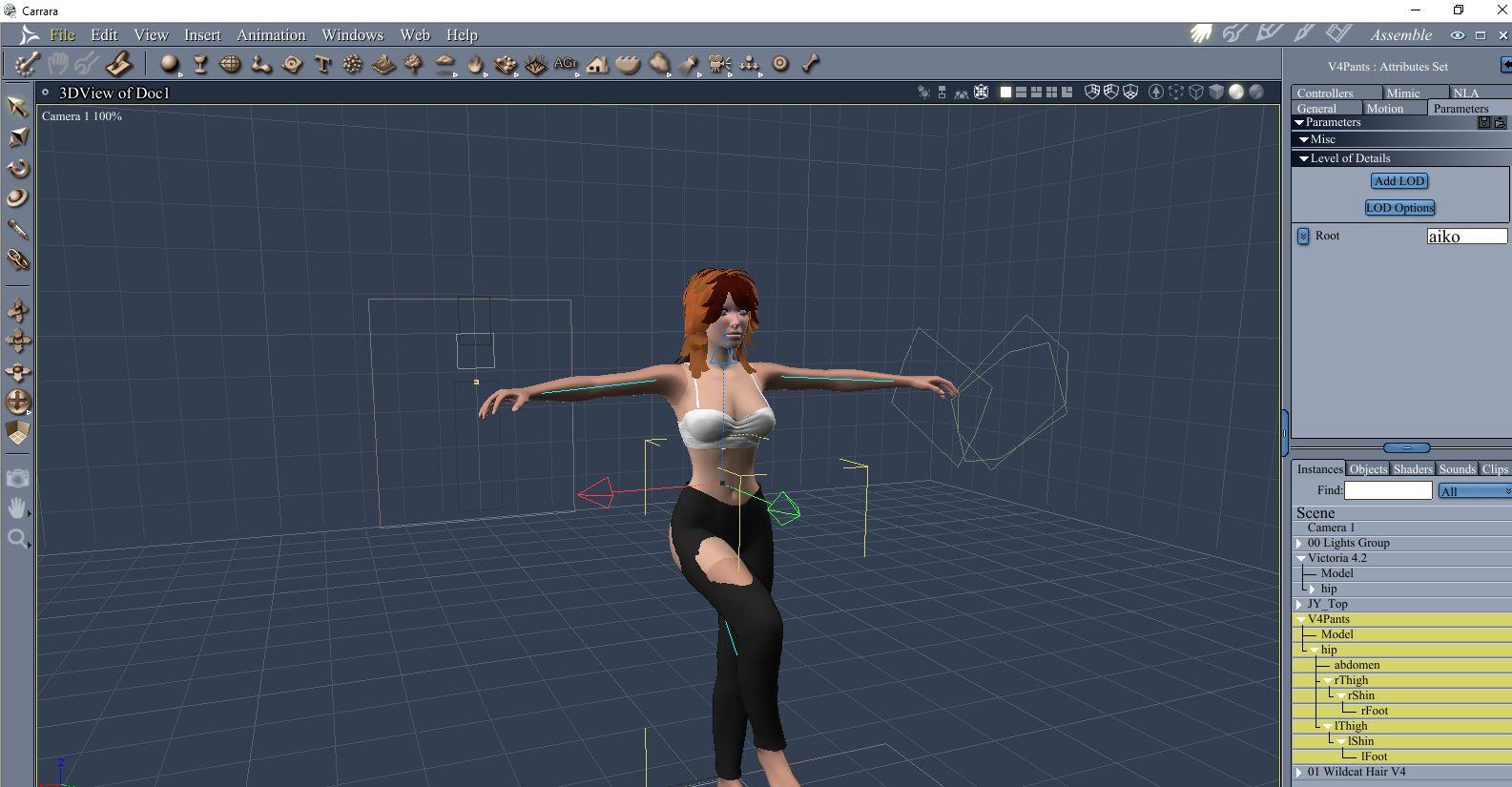Click the LOD Options button
The height and width of the screenshot is (787, 1512).
pyautogui.click(x=1399, y=207)
